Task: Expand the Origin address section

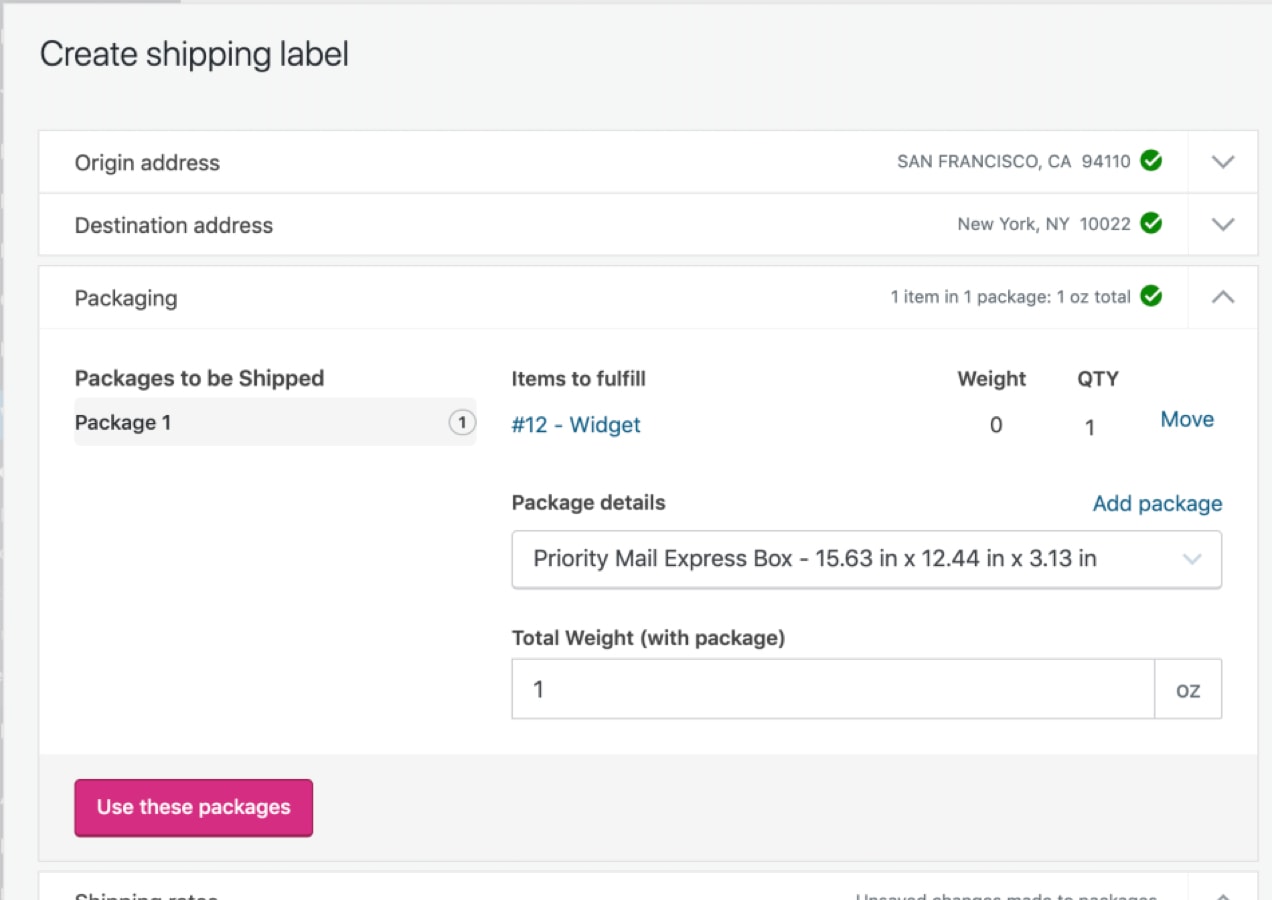Action: (1222, 161)
